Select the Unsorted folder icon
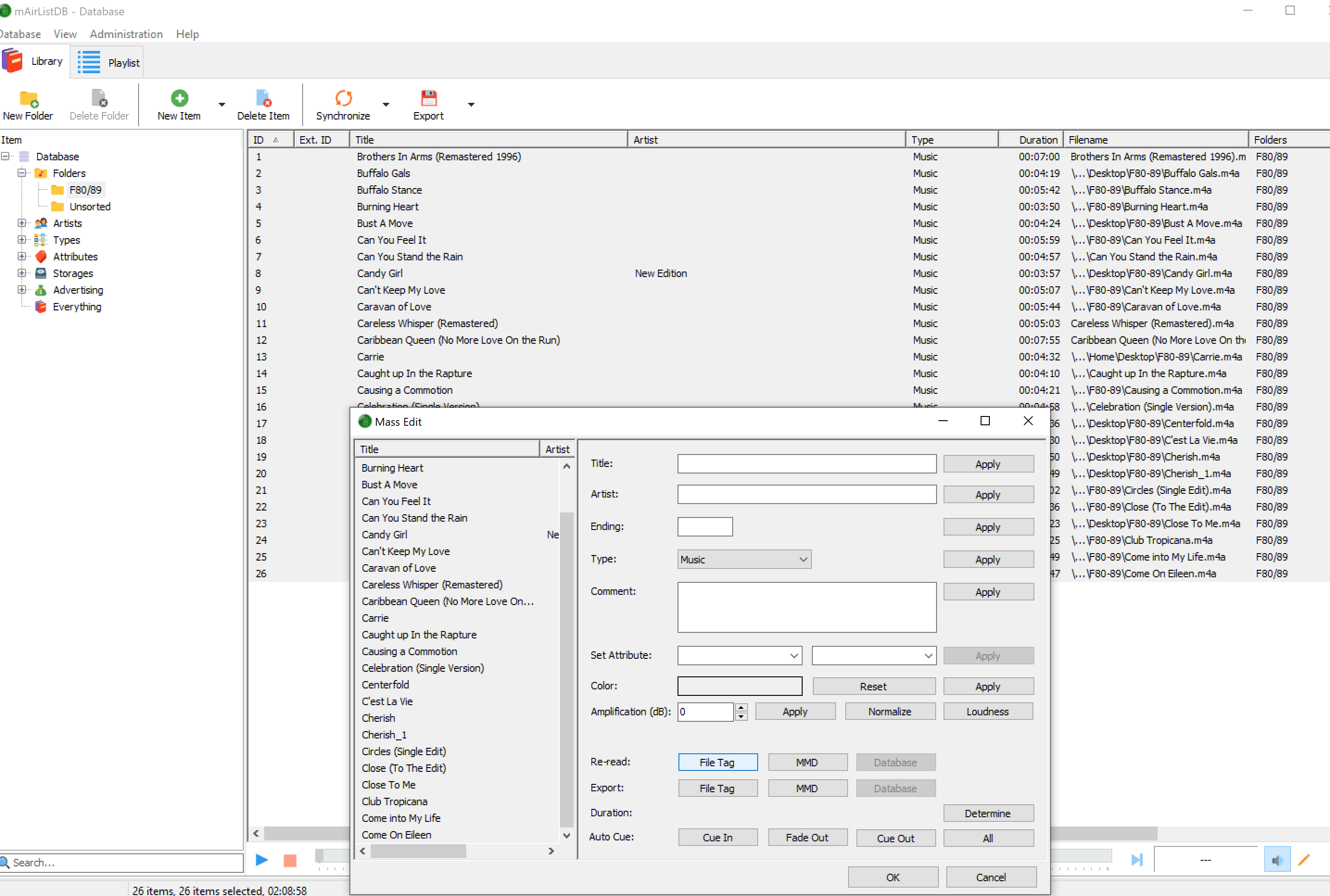 (x=58, y=206)
